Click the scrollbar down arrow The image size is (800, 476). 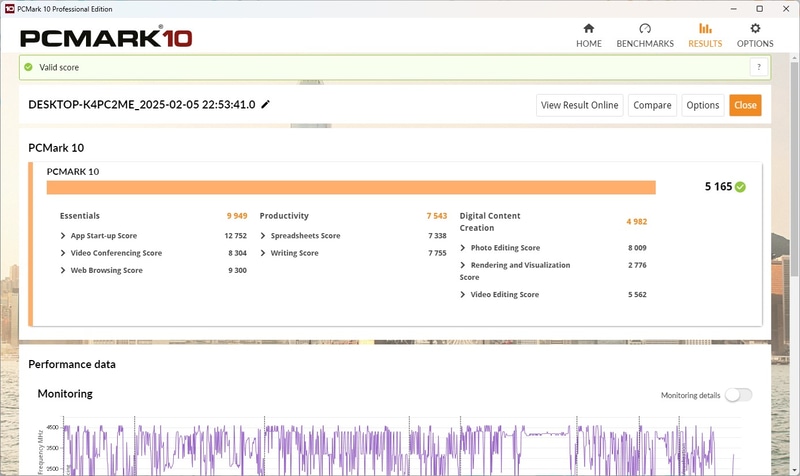794,470
